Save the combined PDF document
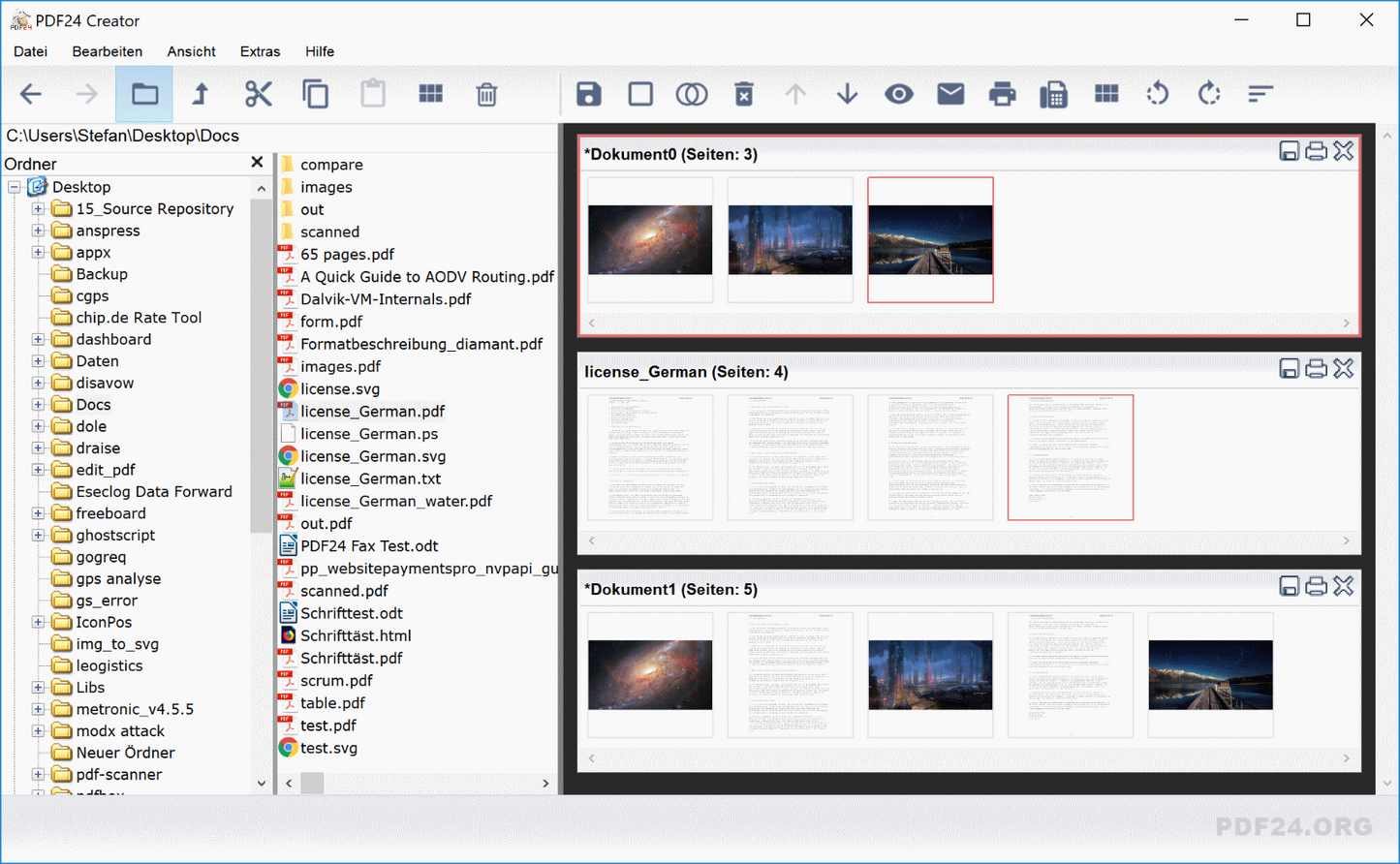 coord(588,94)
